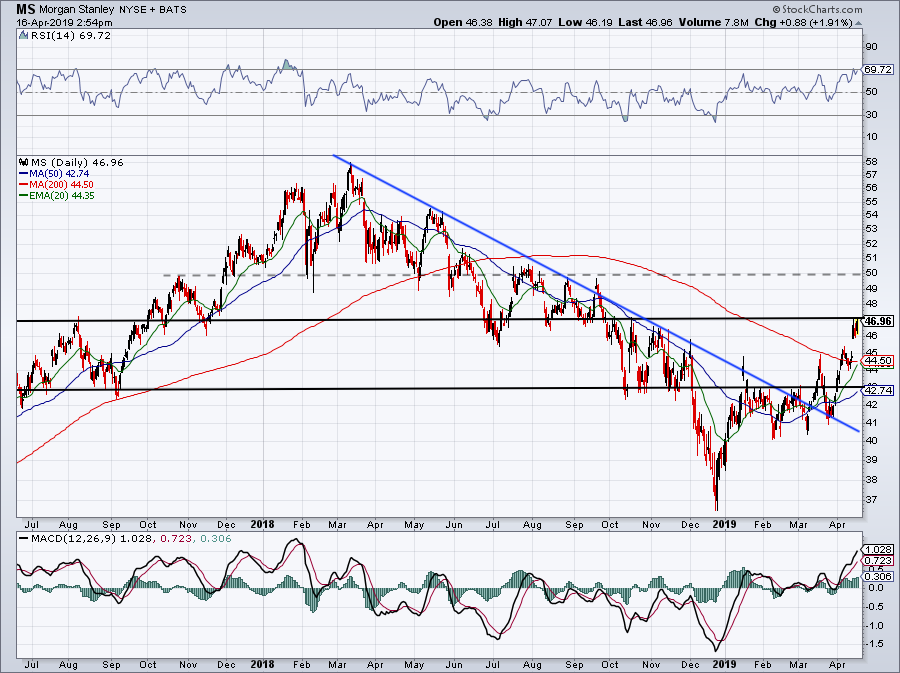Click the High 47.07 quote value
900x673 pixels.
point(525,22)
